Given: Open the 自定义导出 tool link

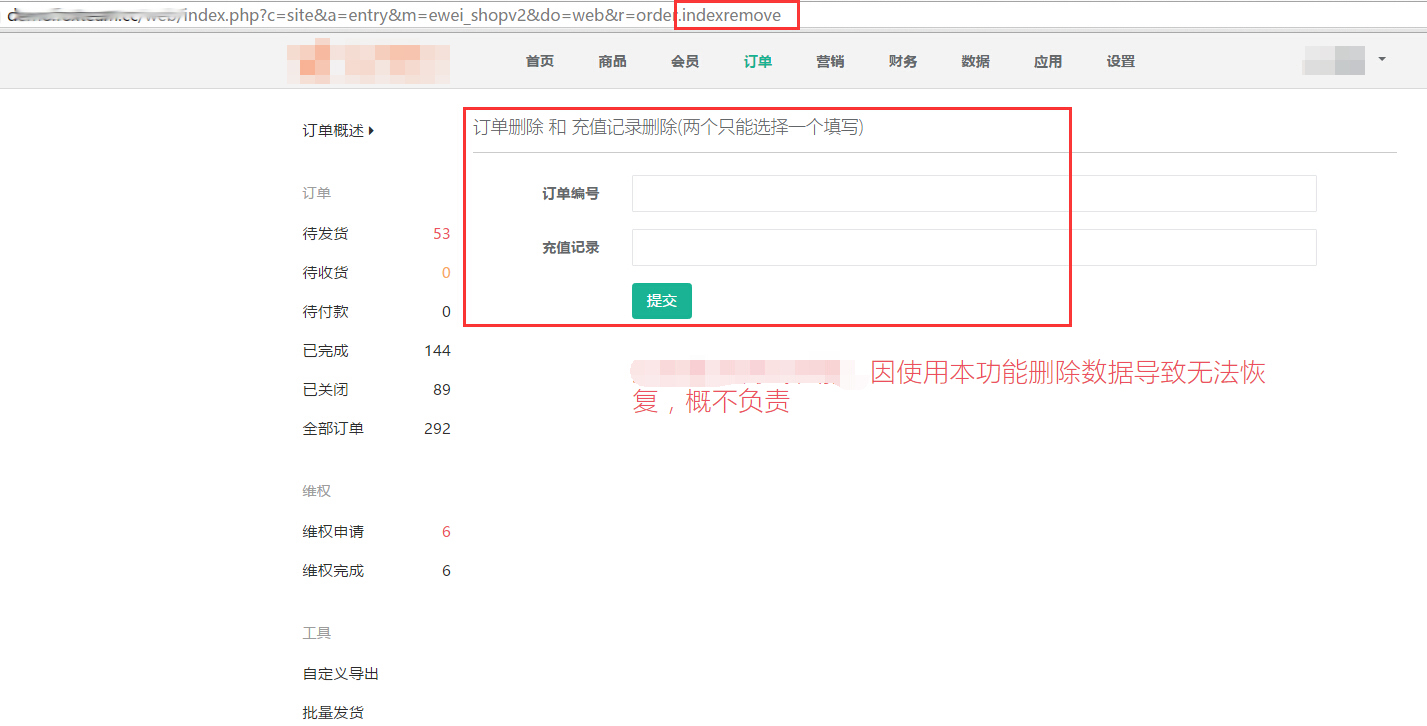Looking at the screenshot, I should (341, 674).
